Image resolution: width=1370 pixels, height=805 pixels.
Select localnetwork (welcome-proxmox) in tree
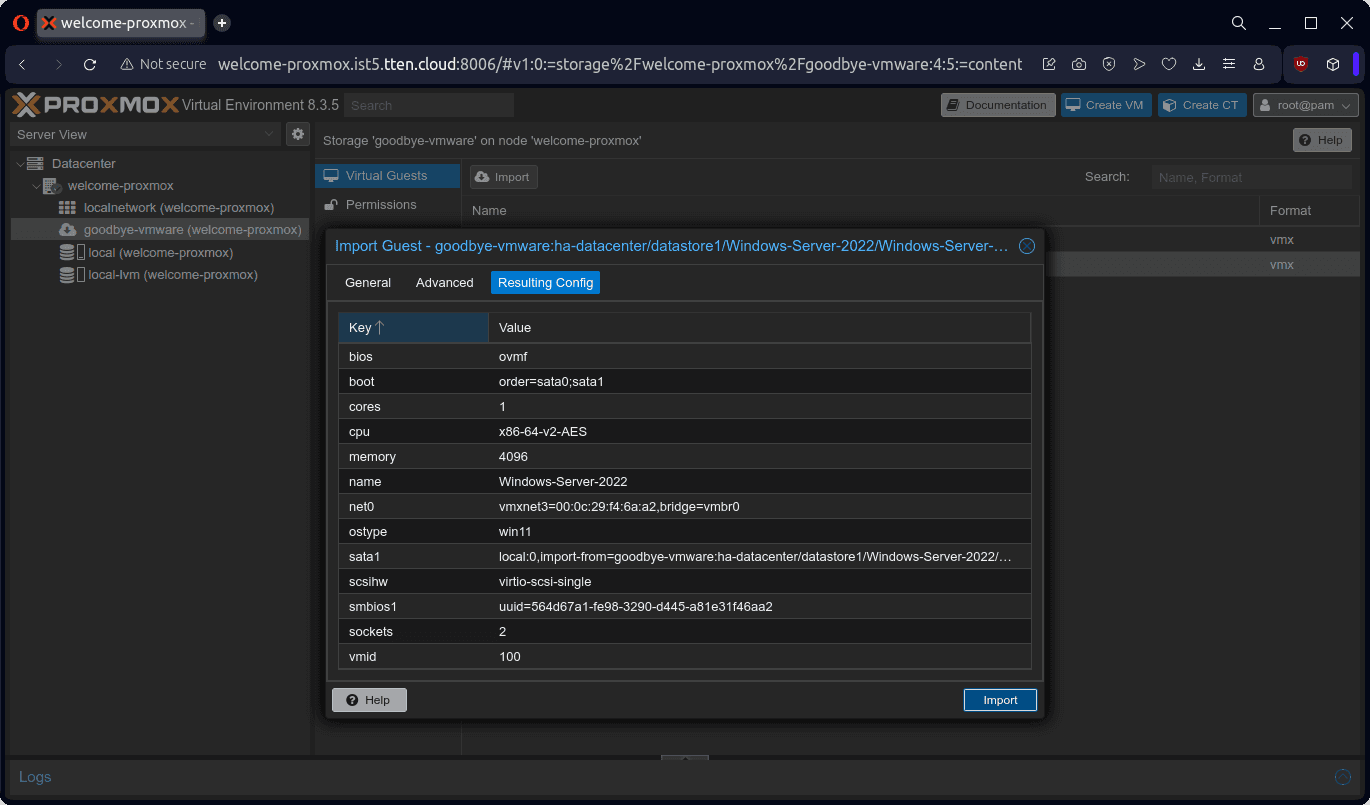(x=179, y=208)
